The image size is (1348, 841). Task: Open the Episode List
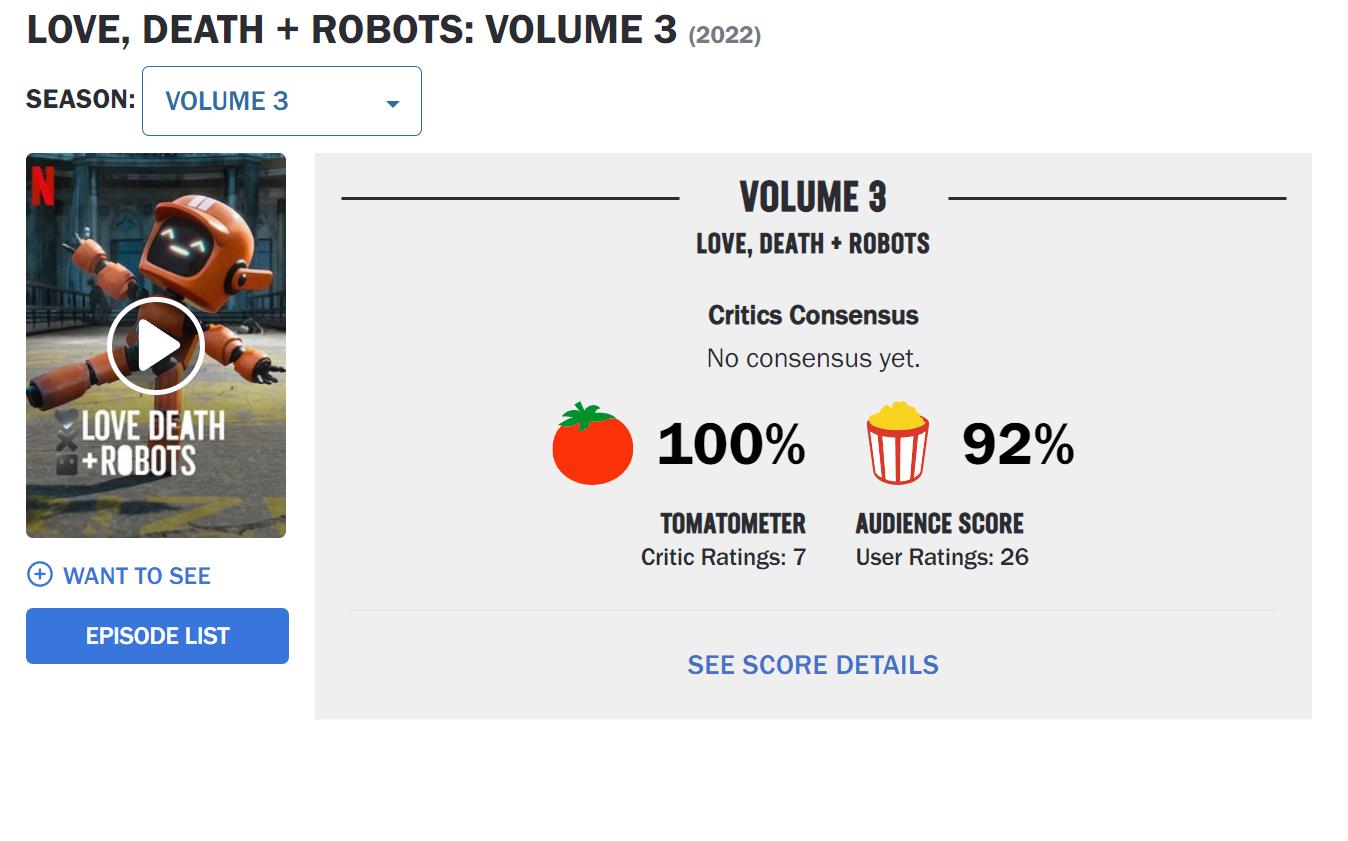click(157, 636)
